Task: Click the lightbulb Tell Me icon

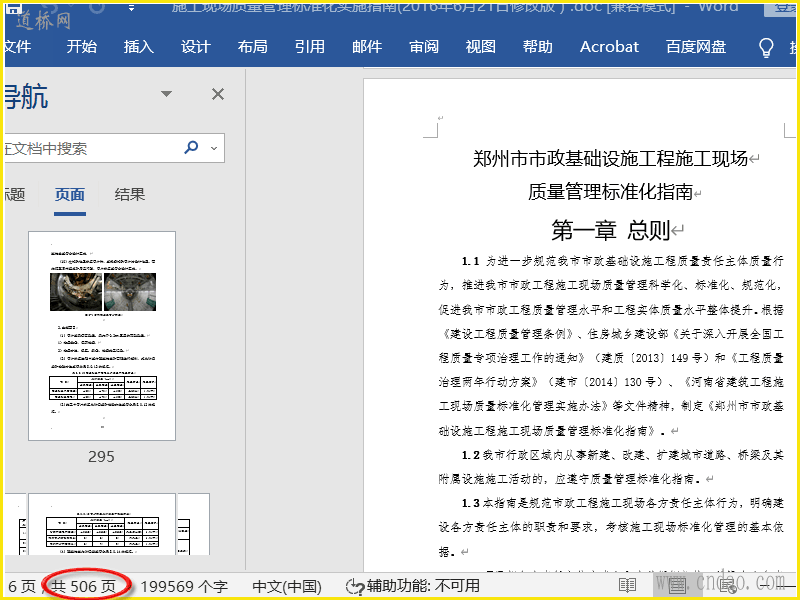Action: coord(767,47)
